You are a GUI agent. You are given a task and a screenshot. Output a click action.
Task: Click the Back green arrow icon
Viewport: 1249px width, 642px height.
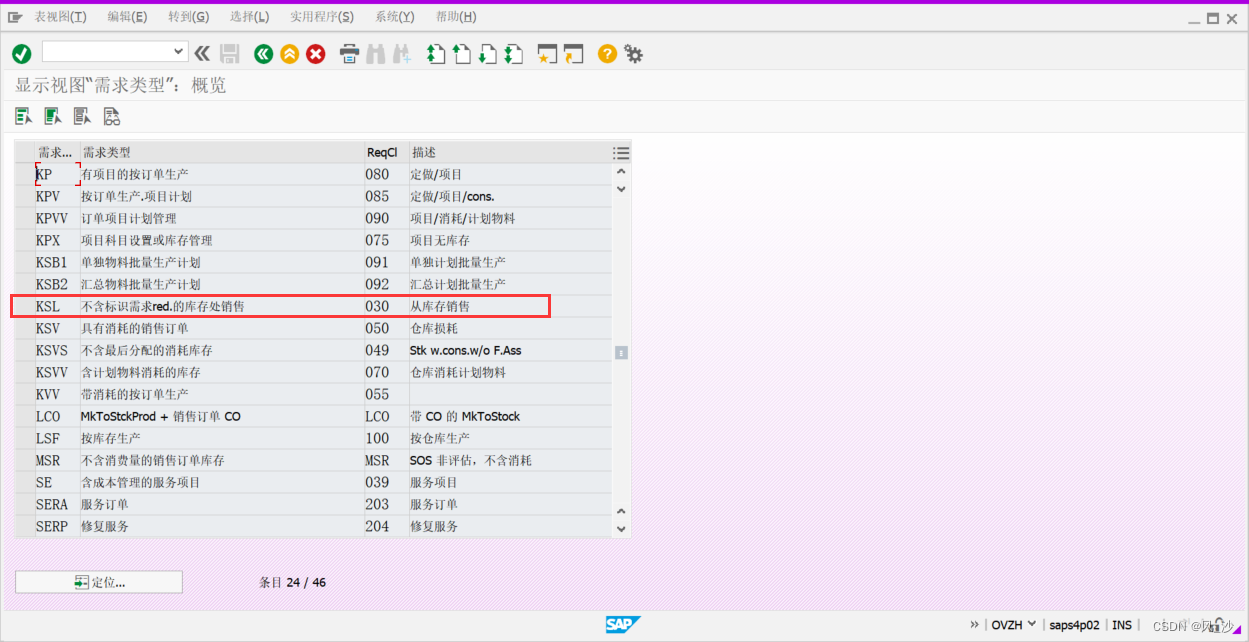(x=262, y=54)
